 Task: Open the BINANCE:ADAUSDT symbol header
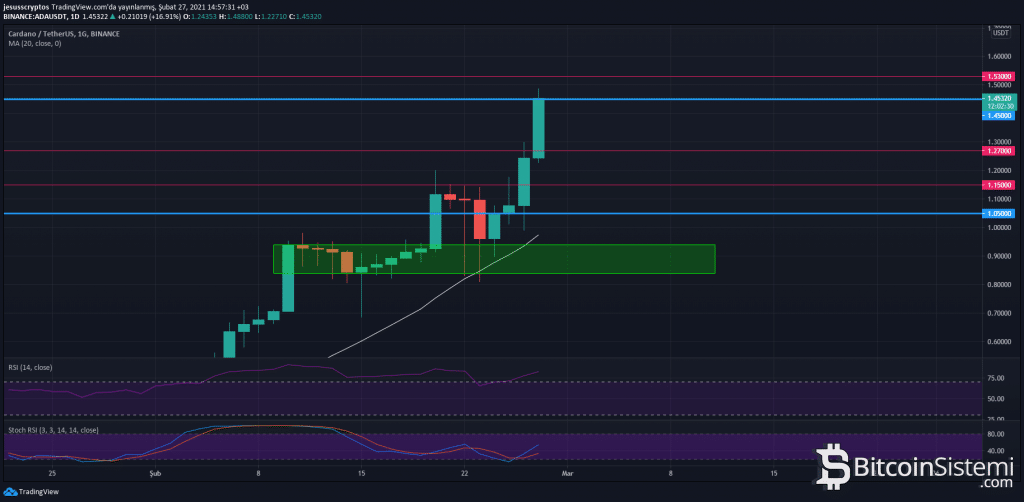40,17
